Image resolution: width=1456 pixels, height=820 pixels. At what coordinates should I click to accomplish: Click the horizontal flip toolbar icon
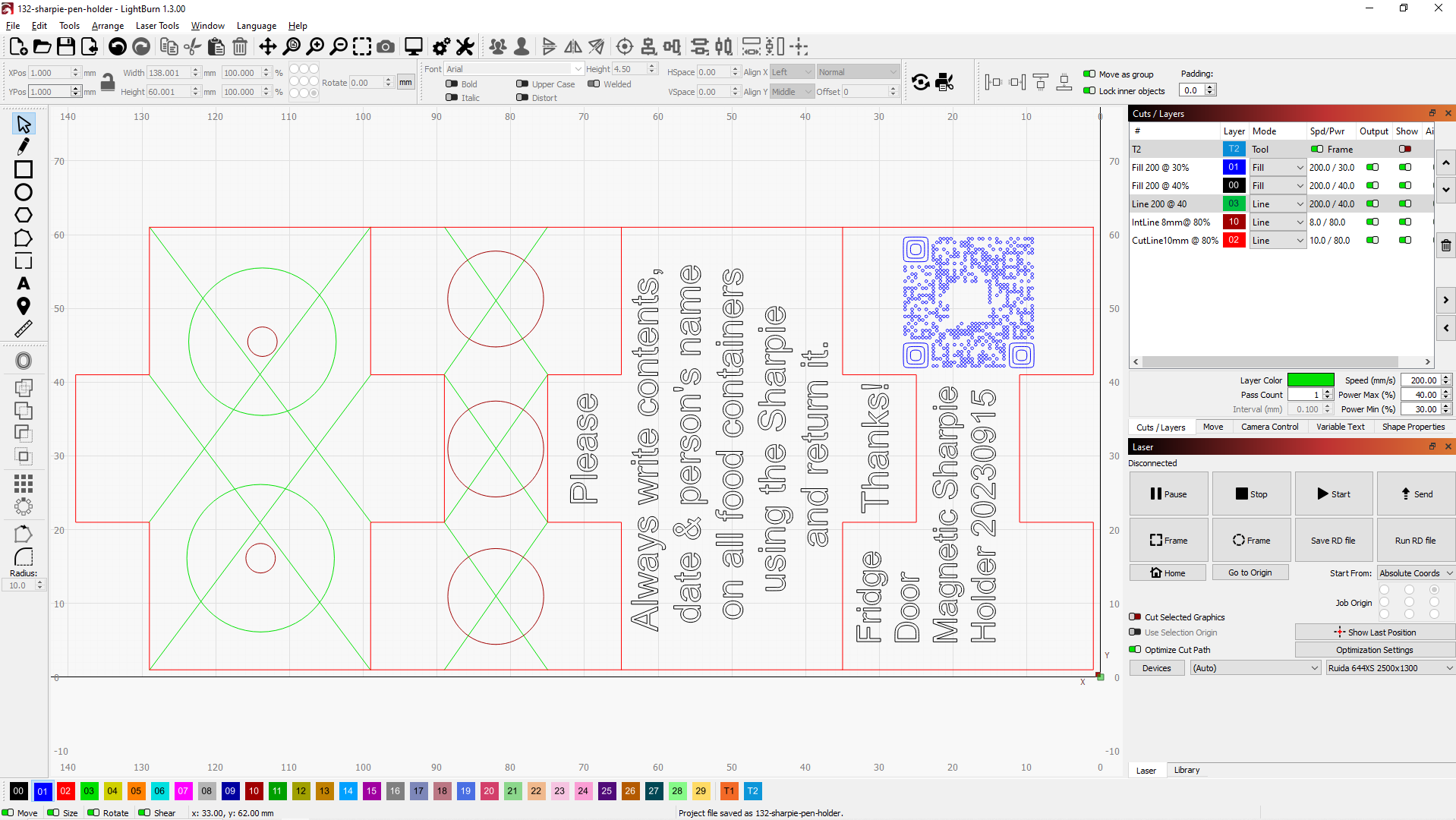(572, 46)
